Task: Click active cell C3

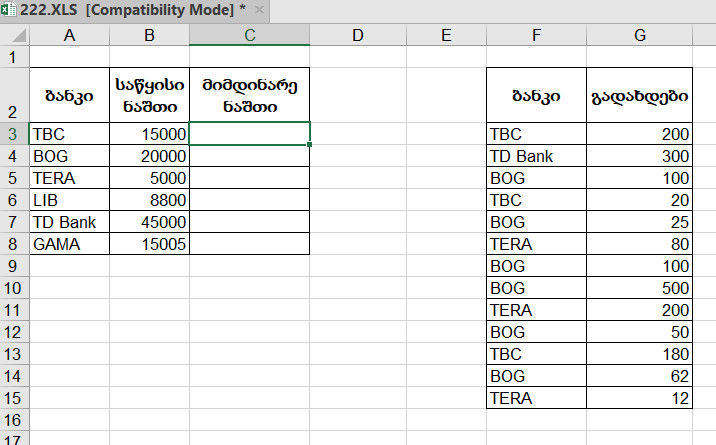Action: (249, 134)
